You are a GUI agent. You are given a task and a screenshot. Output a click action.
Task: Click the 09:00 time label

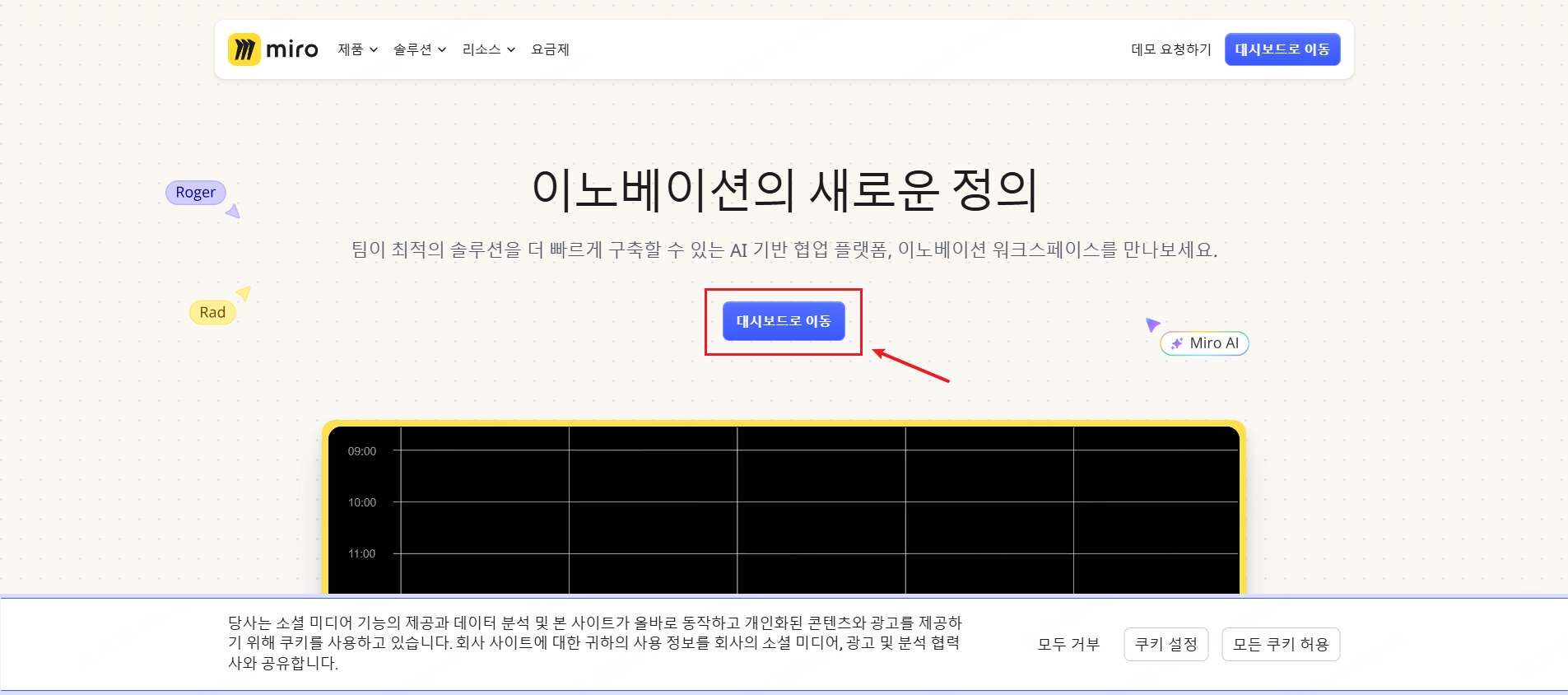(362, 451)
